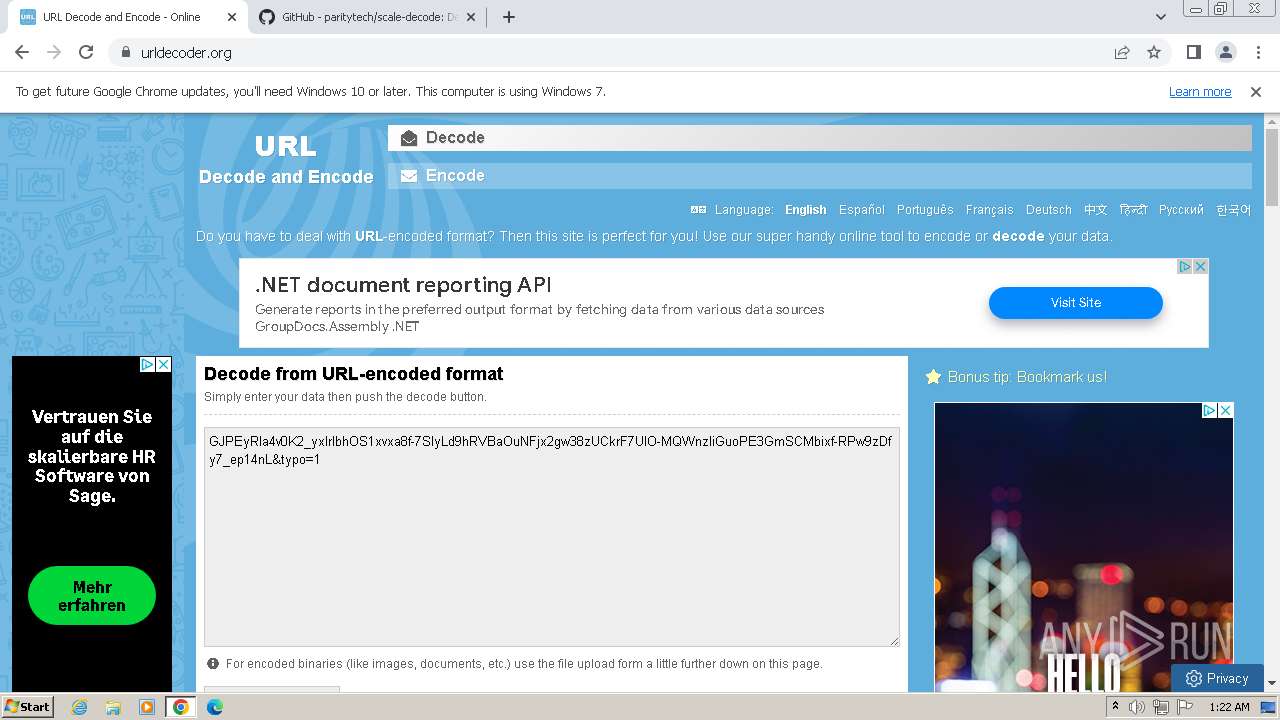The image size is (1280, 720).
Task: Switch language to Chinese 中文
Action: tap(1096, 210)
